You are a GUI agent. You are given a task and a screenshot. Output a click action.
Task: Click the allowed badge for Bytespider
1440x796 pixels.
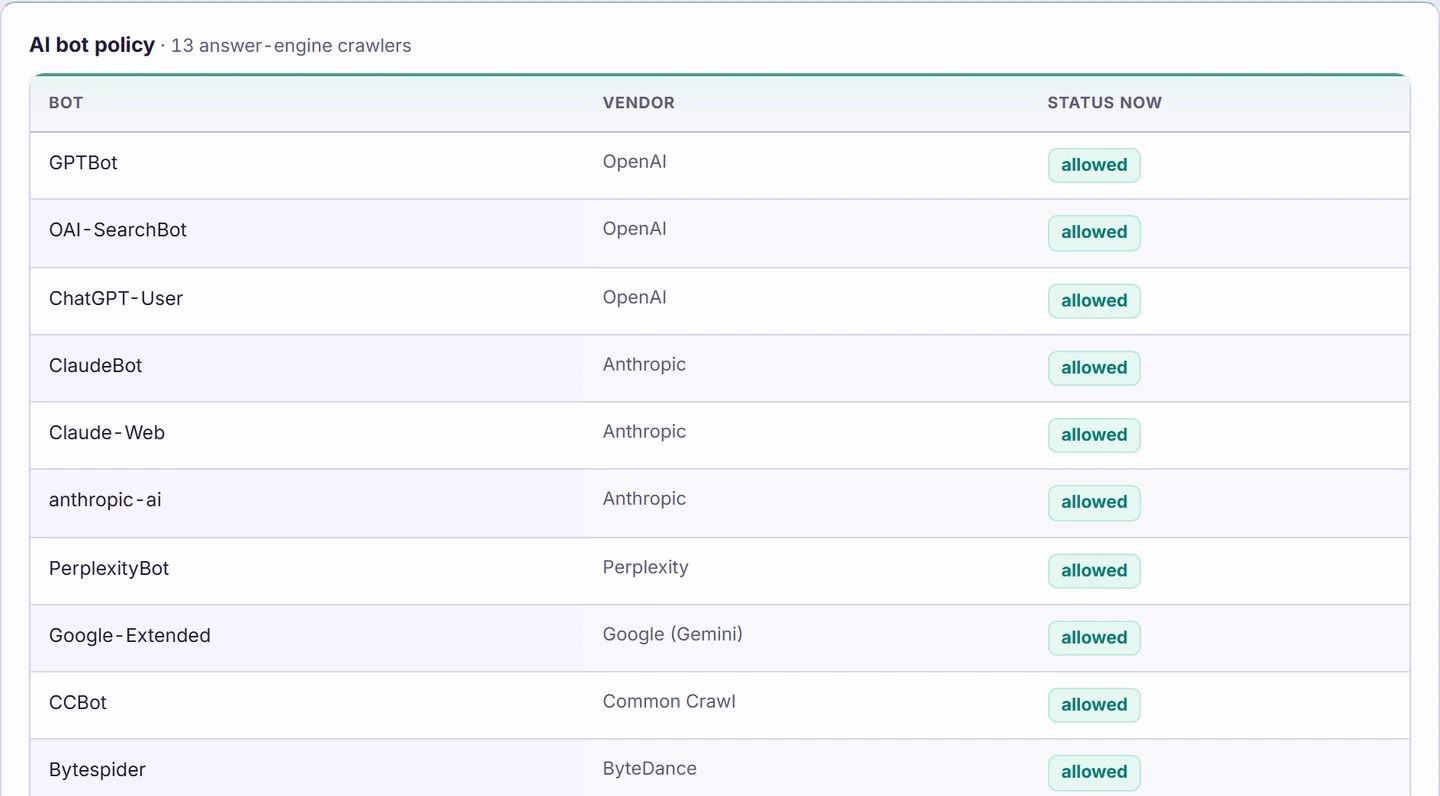[x=1094, y=771]
